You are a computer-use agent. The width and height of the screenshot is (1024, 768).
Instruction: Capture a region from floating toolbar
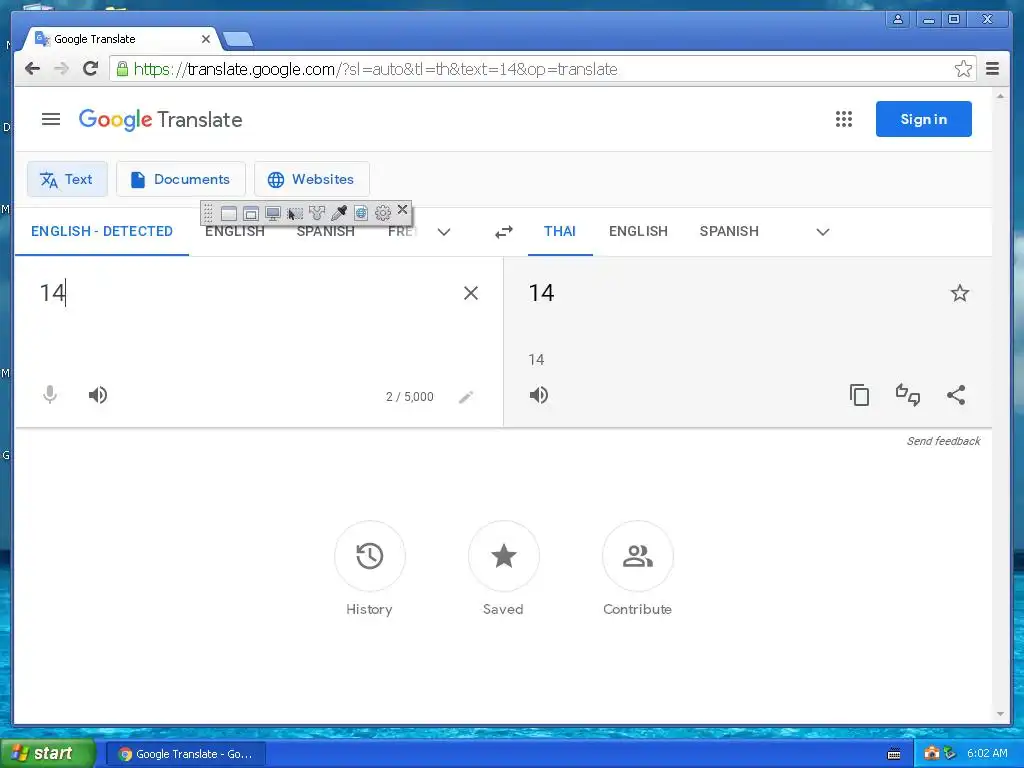[295, 214]
